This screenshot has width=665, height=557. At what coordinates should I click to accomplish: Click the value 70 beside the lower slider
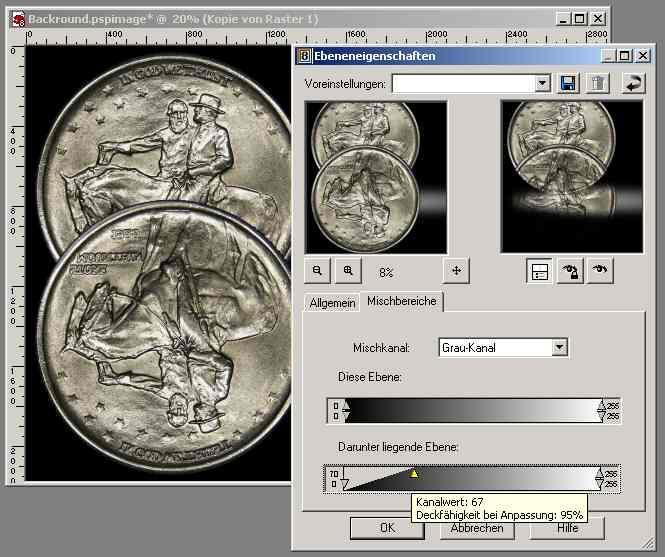coord(334,474)
